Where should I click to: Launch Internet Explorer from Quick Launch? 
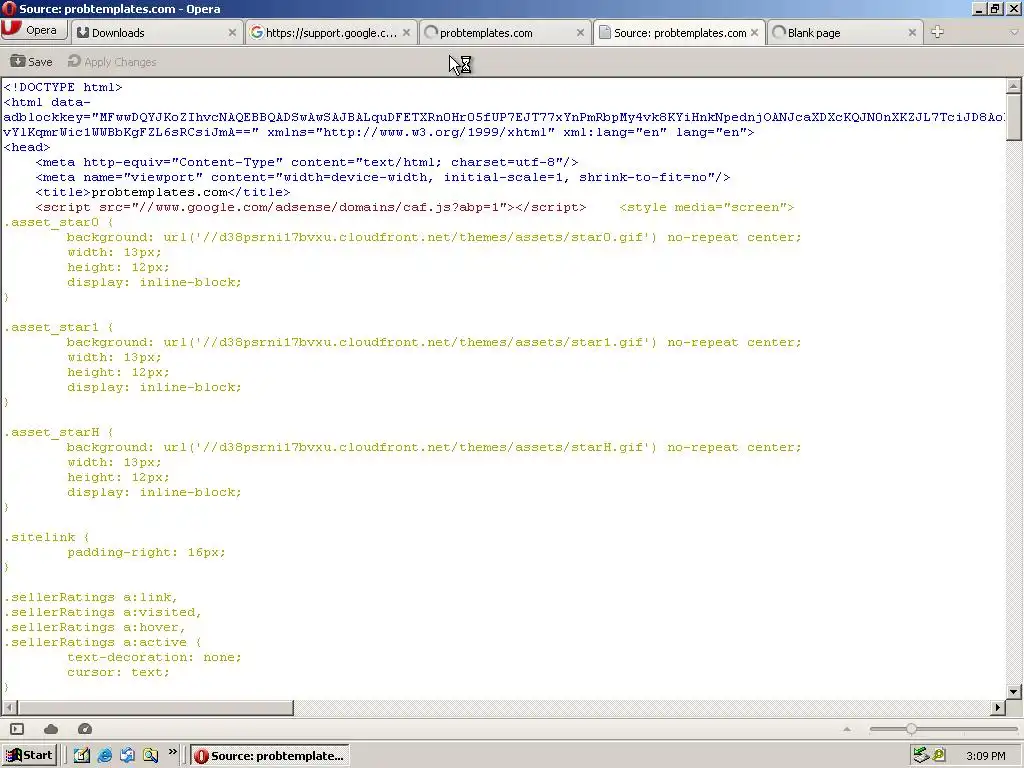(104, 756)
